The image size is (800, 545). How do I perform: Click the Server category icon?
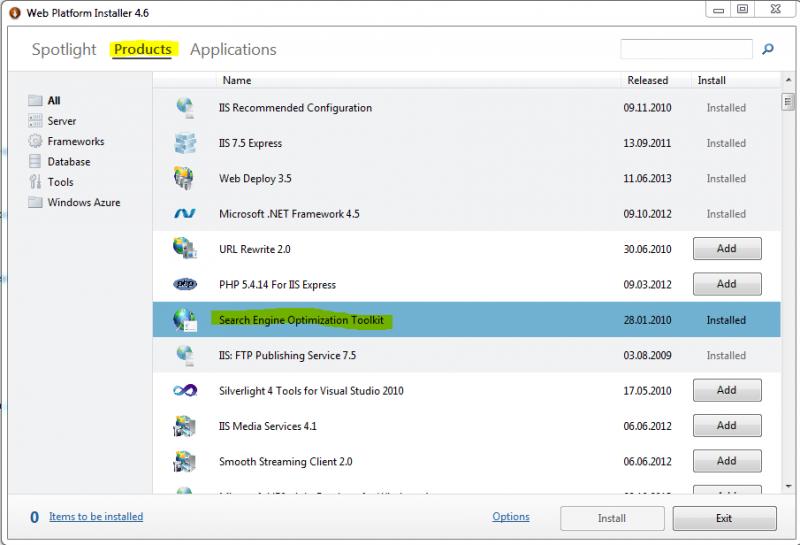[x=35, y=121]
